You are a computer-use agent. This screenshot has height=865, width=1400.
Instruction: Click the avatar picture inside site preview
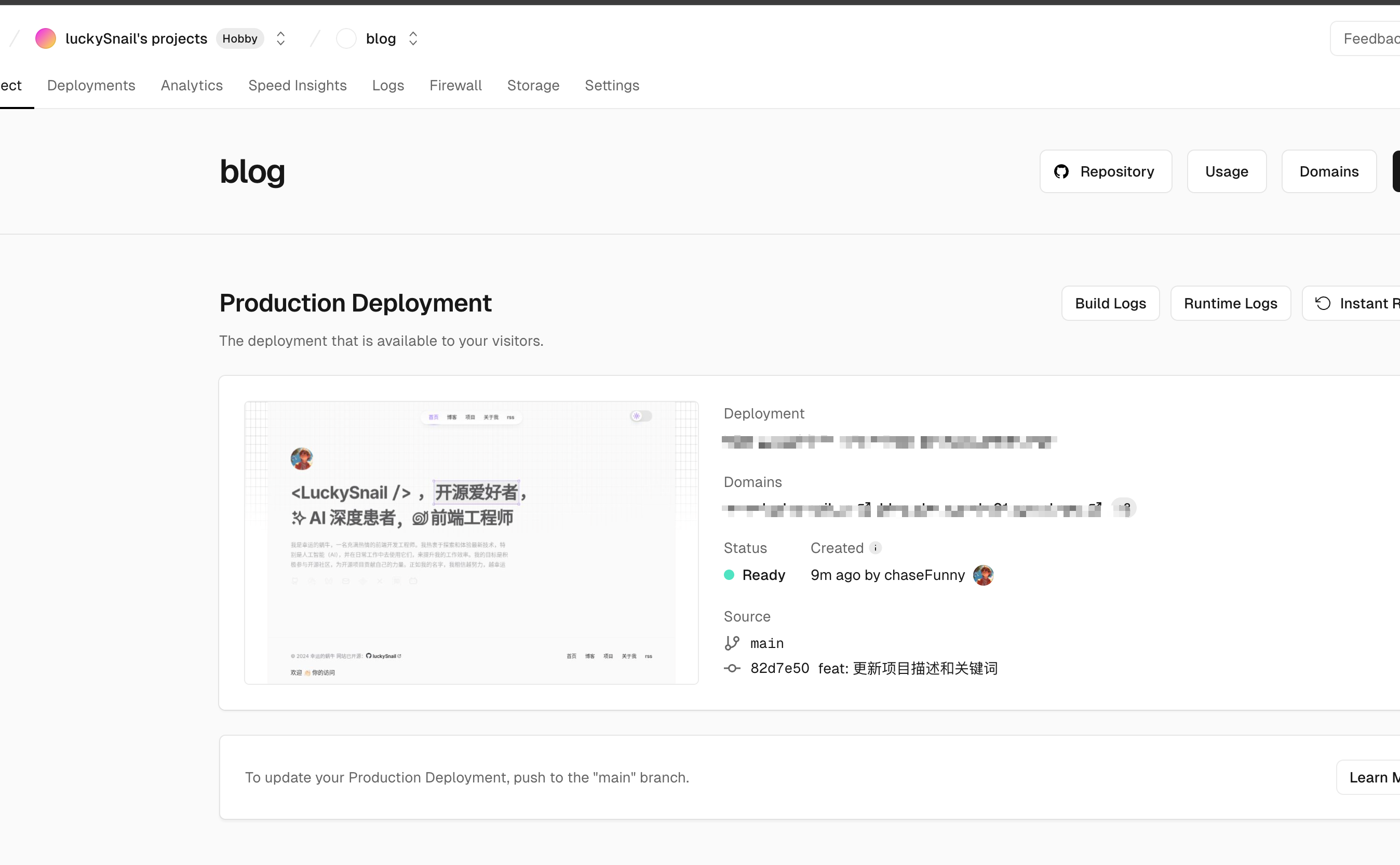(x=302, y=458)
